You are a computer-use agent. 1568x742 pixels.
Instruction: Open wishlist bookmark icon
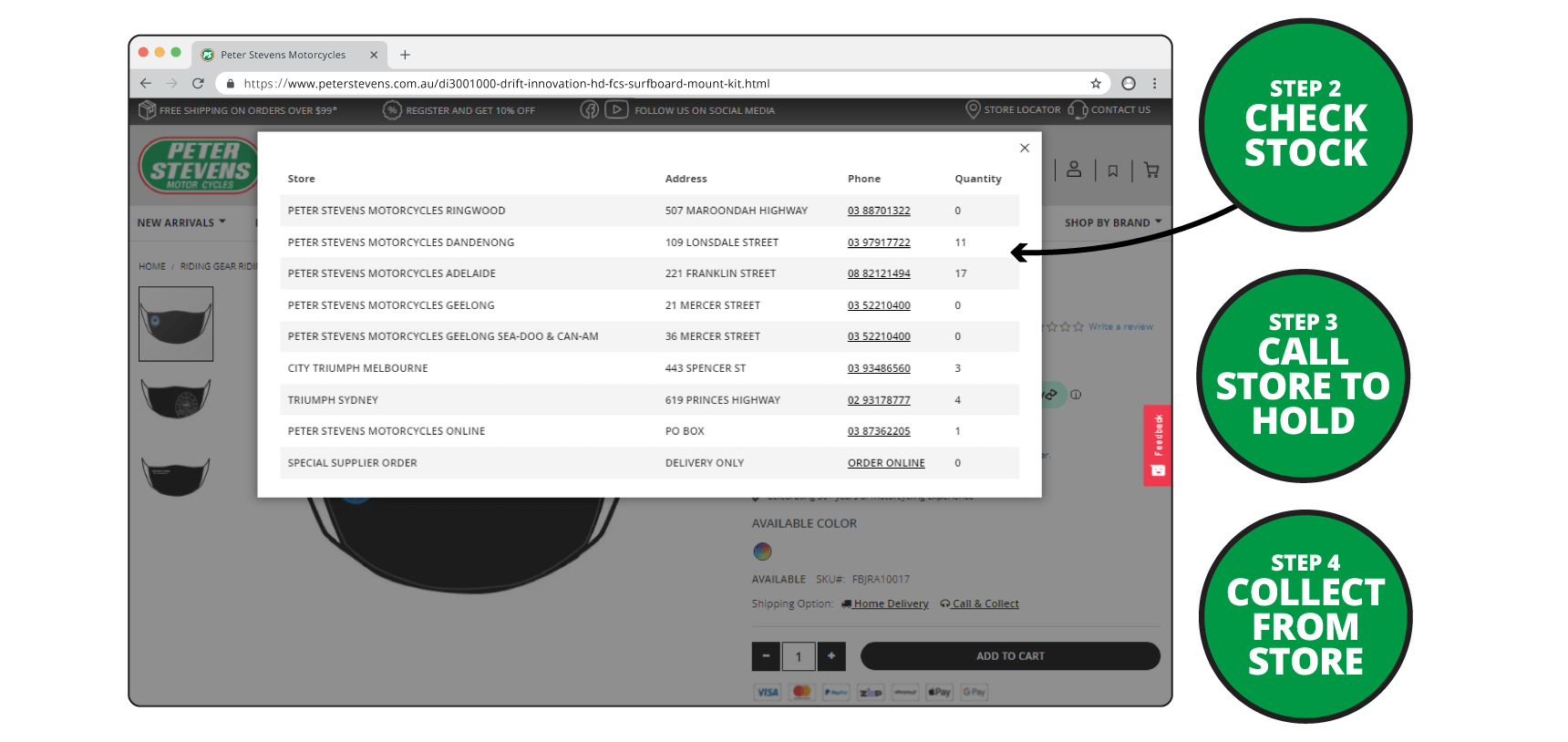pyautogui.click(x=1113, y=170)
